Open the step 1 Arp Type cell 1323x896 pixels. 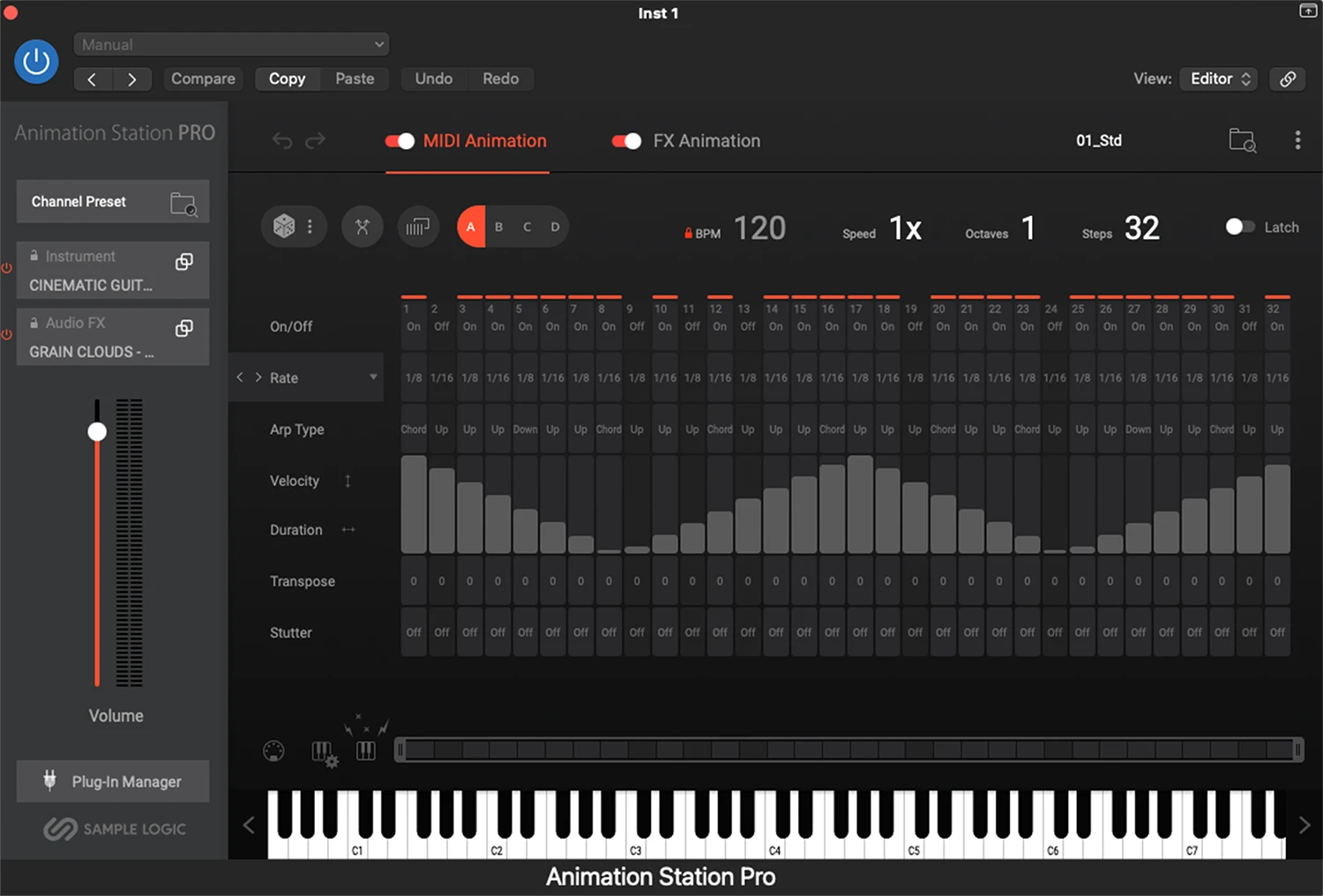click(x=414, y=429)
